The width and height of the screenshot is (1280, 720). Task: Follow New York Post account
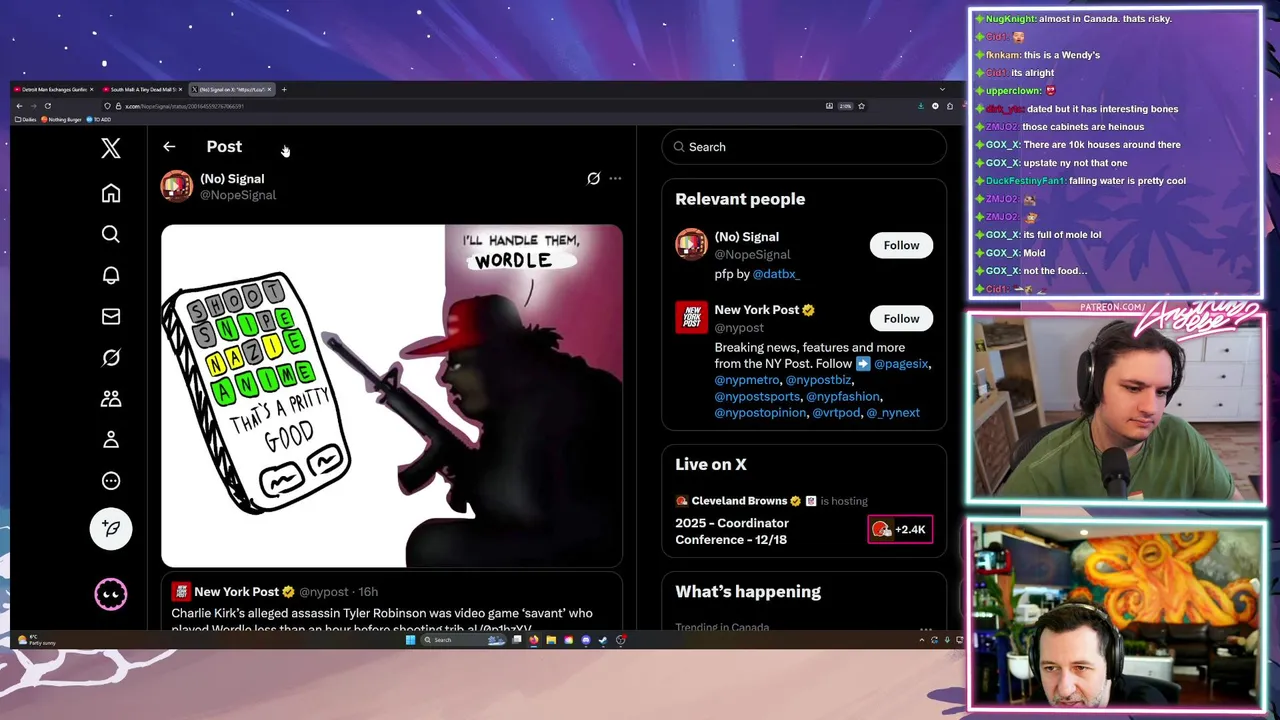point(901,318)
